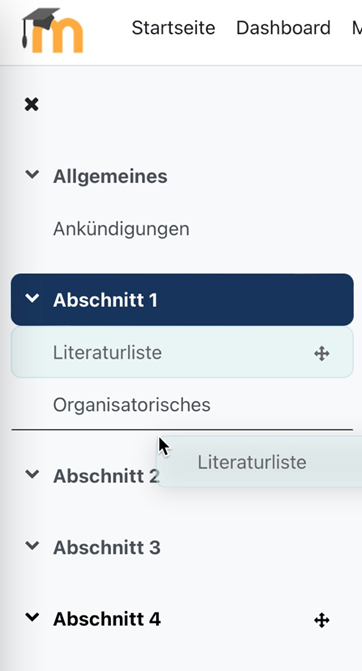This screenshot has width=362, height=671.
Task: Open the Organisatorisches activity link
Action: tap(132, 405)
